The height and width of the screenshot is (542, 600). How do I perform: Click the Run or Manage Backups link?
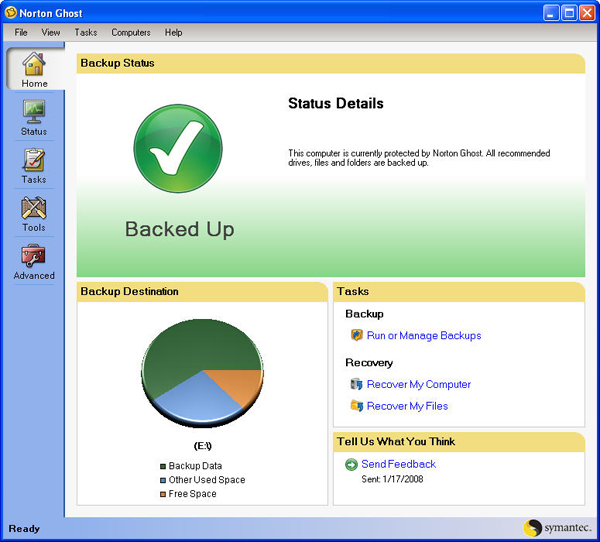click(424, 336)
